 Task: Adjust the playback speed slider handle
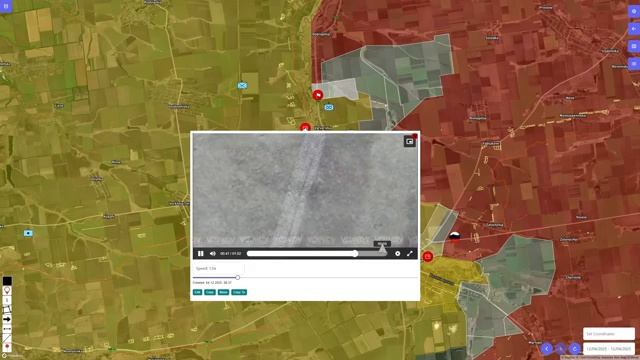238,278
